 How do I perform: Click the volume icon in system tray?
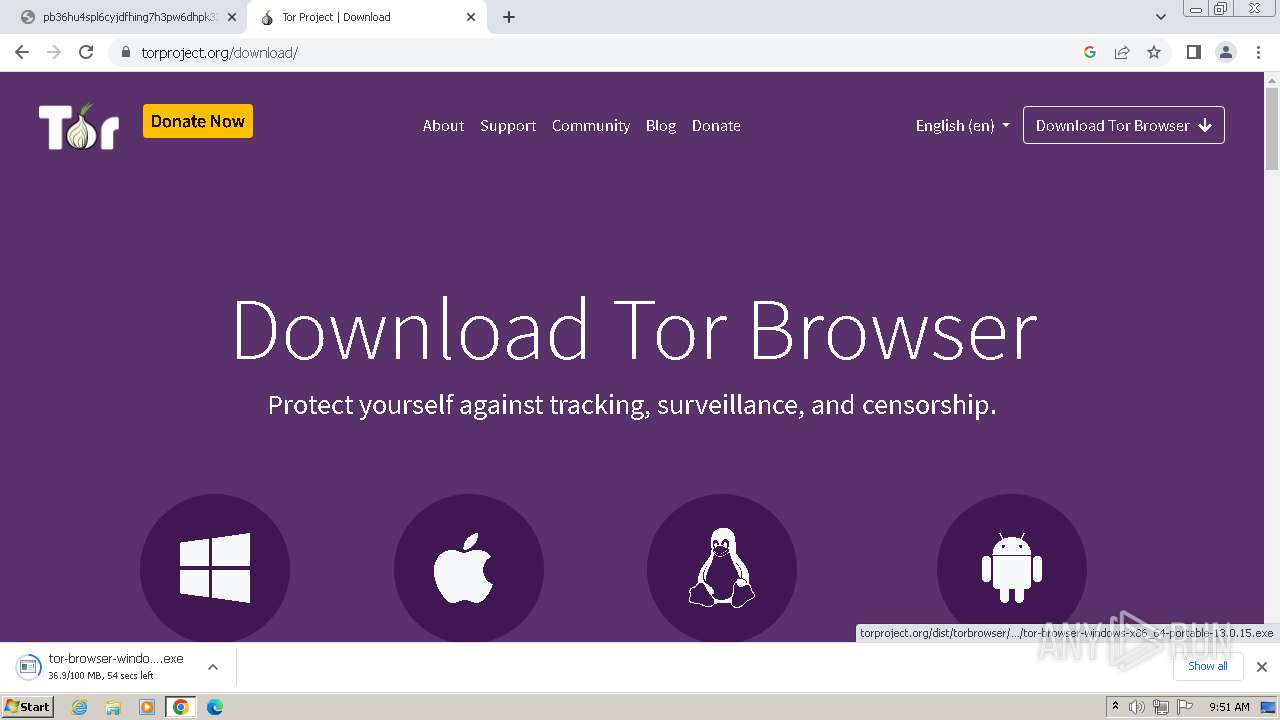(x=1137, y=707)
